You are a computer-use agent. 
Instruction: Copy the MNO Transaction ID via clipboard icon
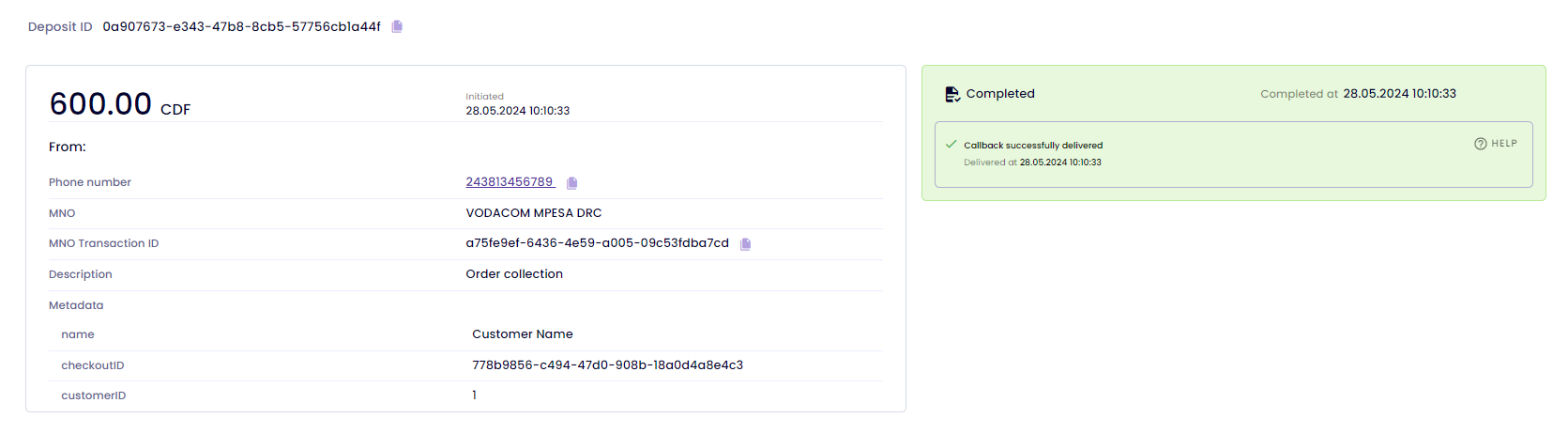pyautogui.click(x=745, y=244)
